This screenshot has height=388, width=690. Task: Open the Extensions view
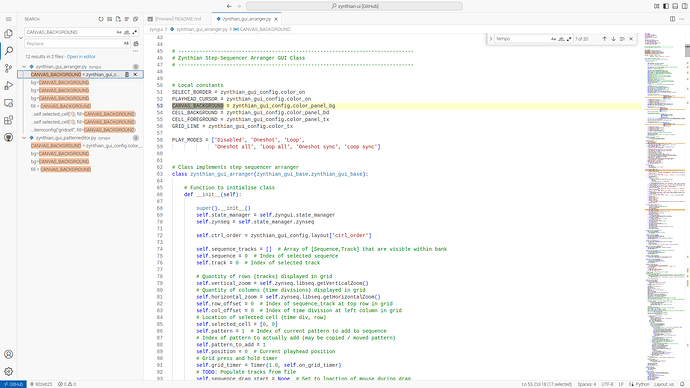(x=8, y=120)
